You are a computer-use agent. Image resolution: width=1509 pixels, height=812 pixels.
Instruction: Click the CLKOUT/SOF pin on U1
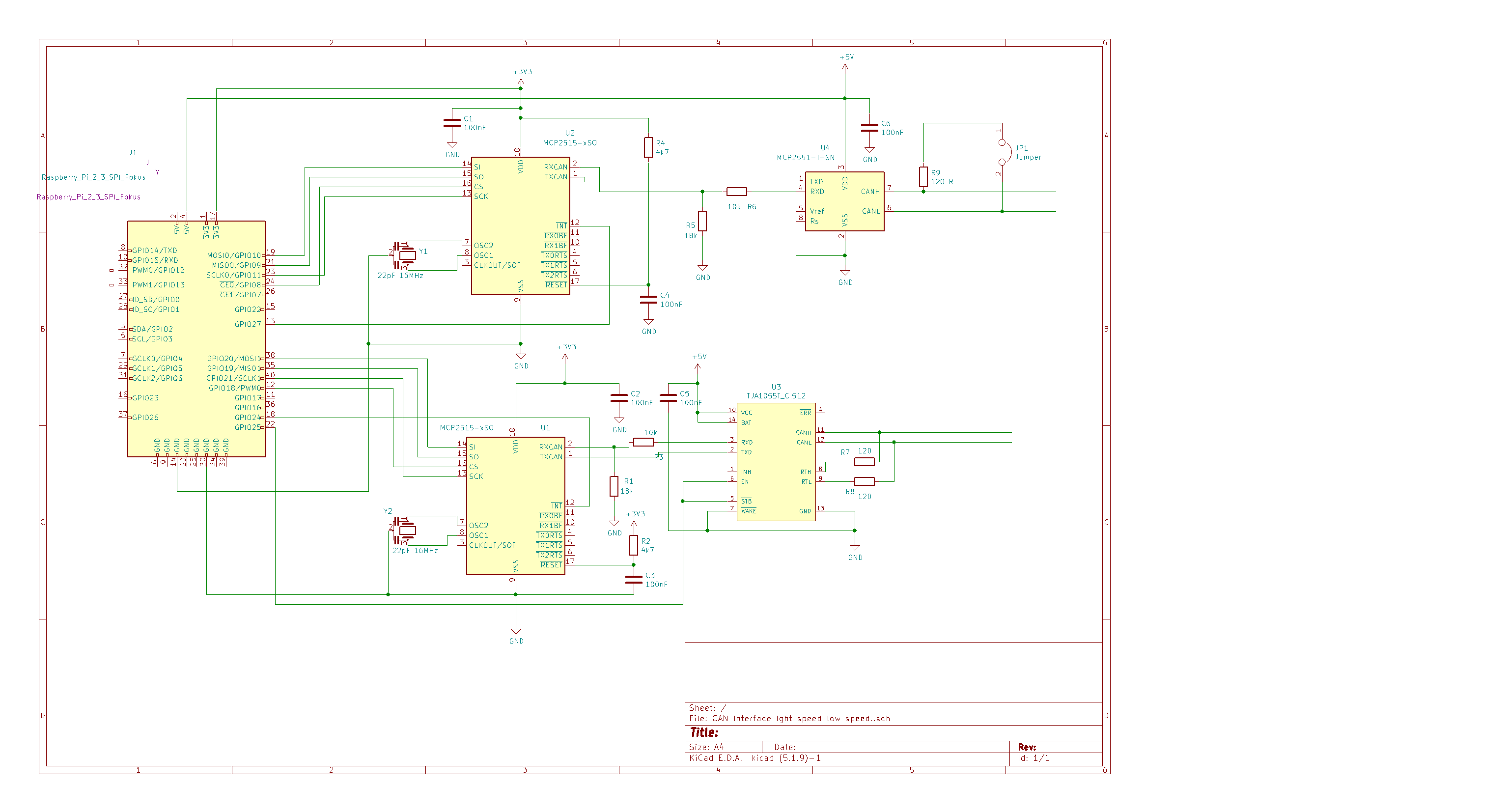click(x=492, y=545)
